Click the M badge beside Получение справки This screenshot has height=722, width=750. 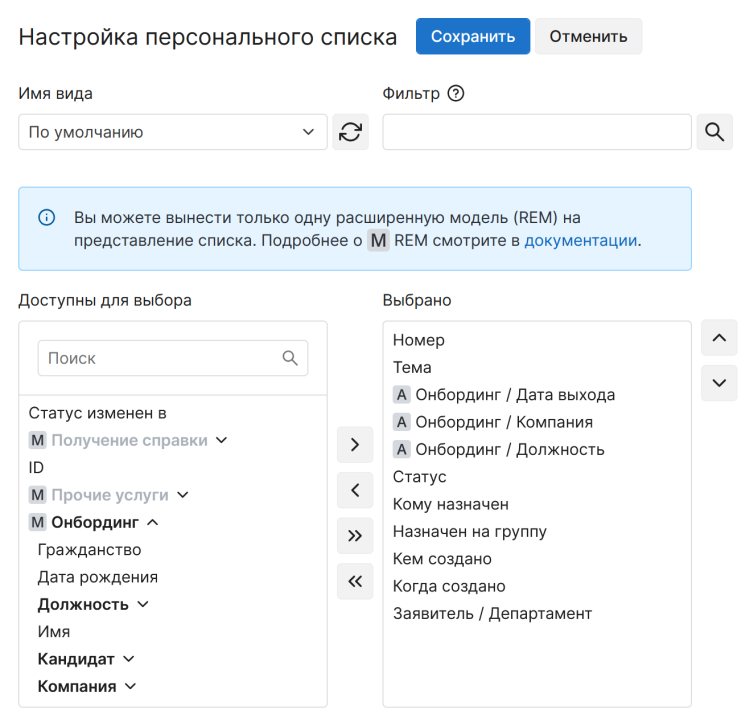37,440
